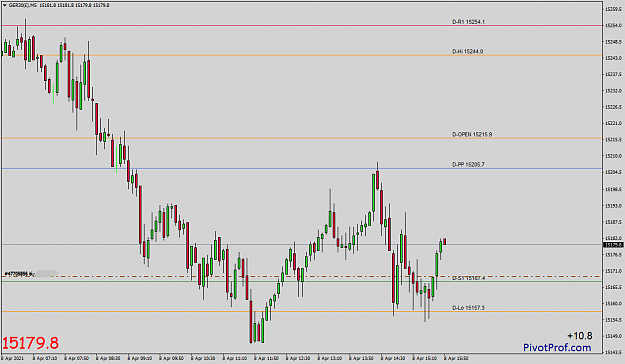Open the chart menu triangle beside GER30
Viewport: 625px width, 364px height.
click(x=4, y=5)
